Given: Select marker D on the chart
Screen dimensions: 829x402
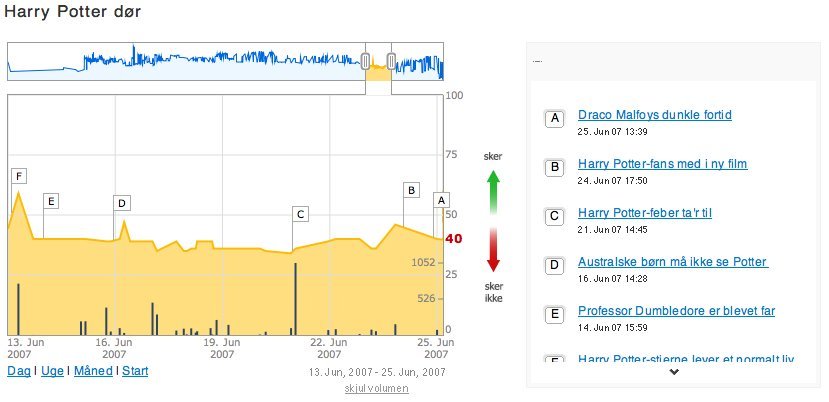Looking at the screenshot, I should tap(121, 203).
